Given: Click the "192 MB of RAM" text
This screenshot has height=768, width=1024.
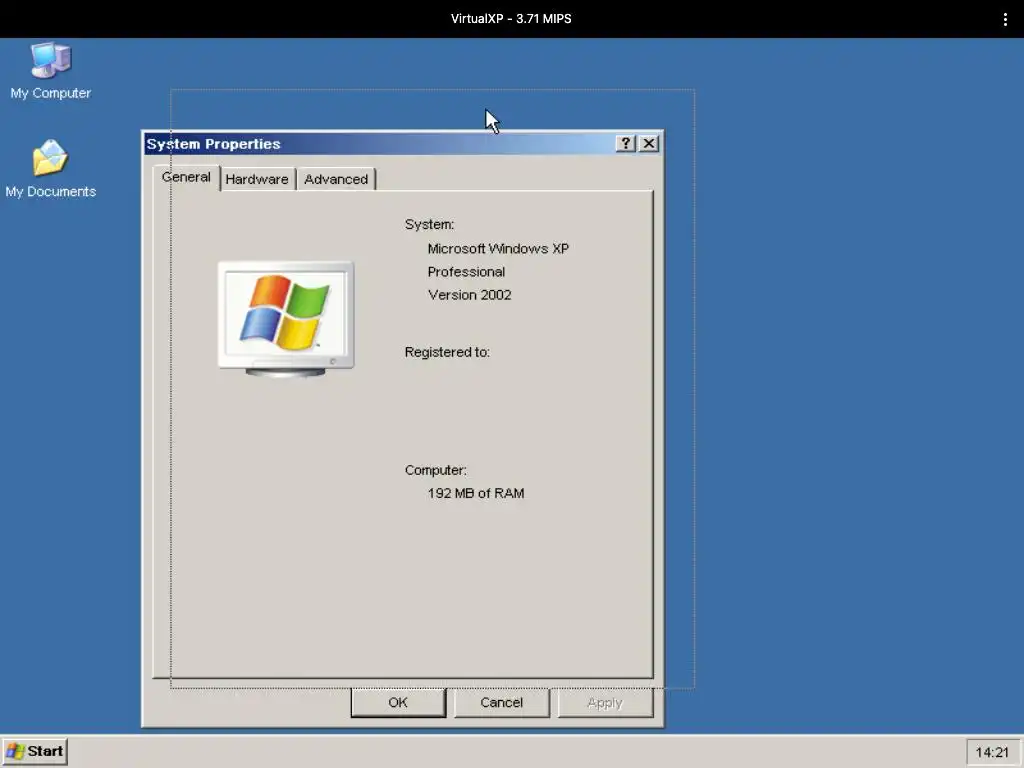Looking at the screenshot, I should pos(476,494).
